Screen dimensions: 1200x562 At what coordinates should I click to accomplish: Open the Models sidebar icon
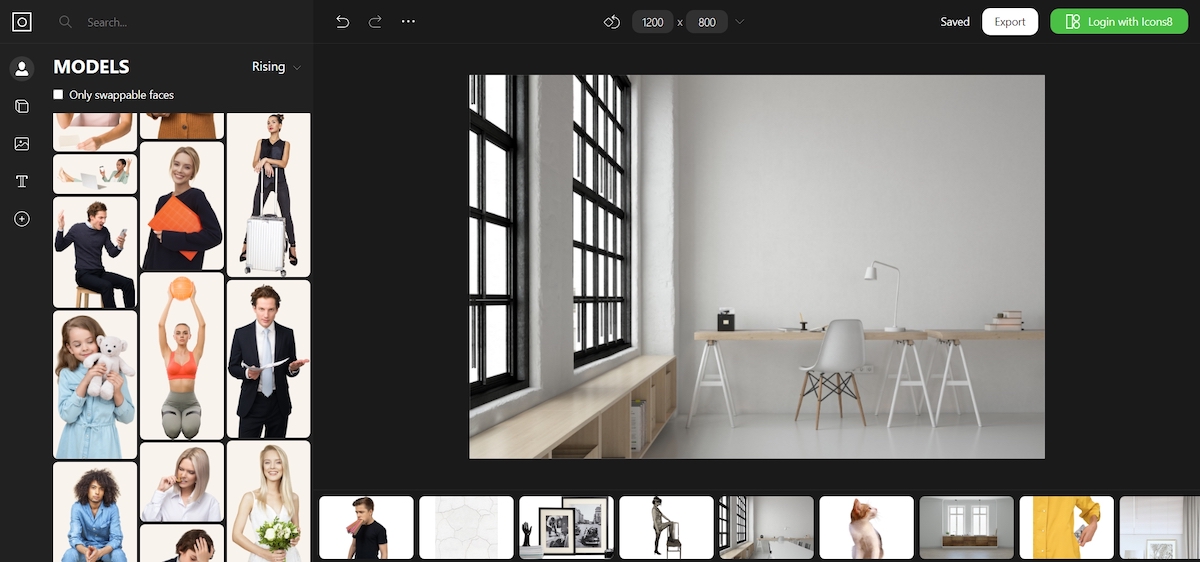coord(21,69)
